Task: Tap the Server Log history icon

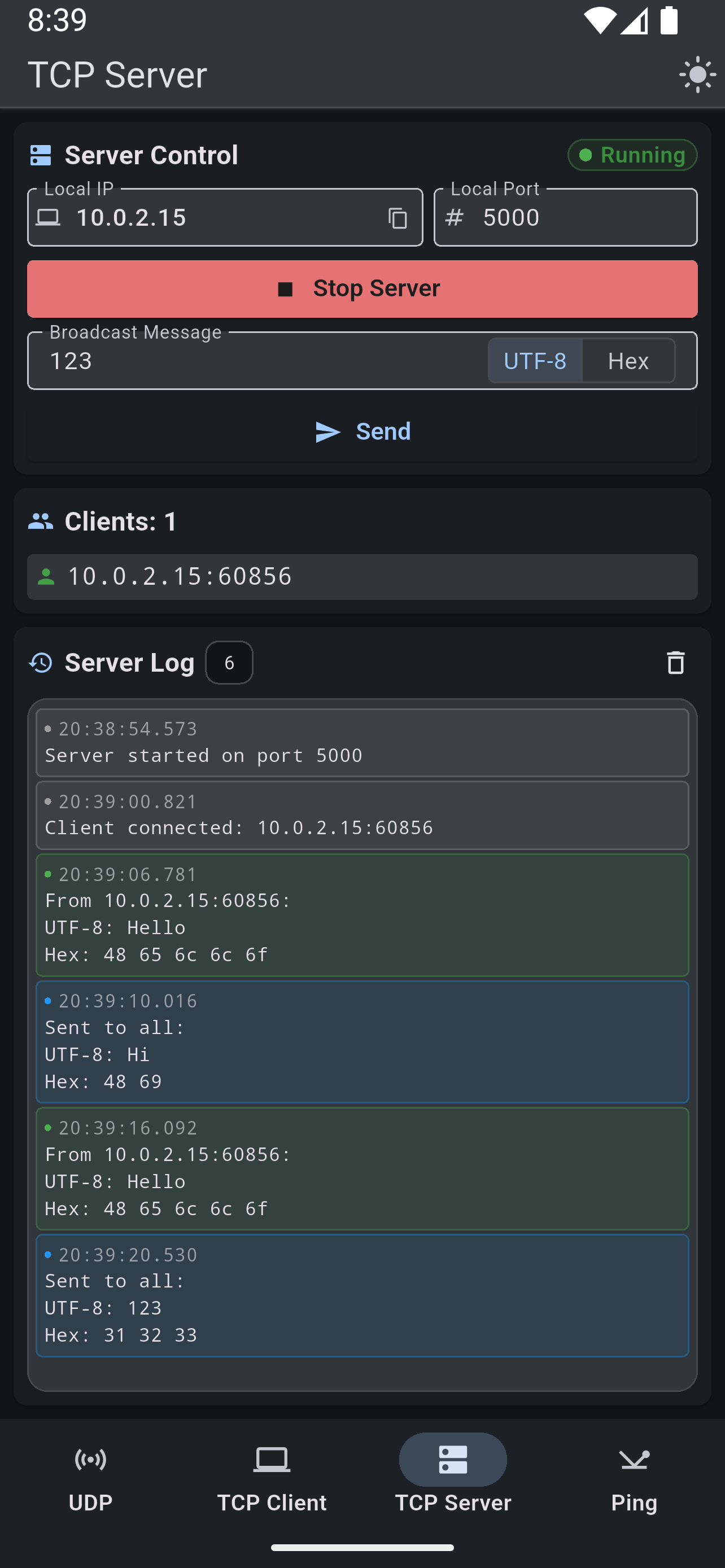Action: (41, 663)
